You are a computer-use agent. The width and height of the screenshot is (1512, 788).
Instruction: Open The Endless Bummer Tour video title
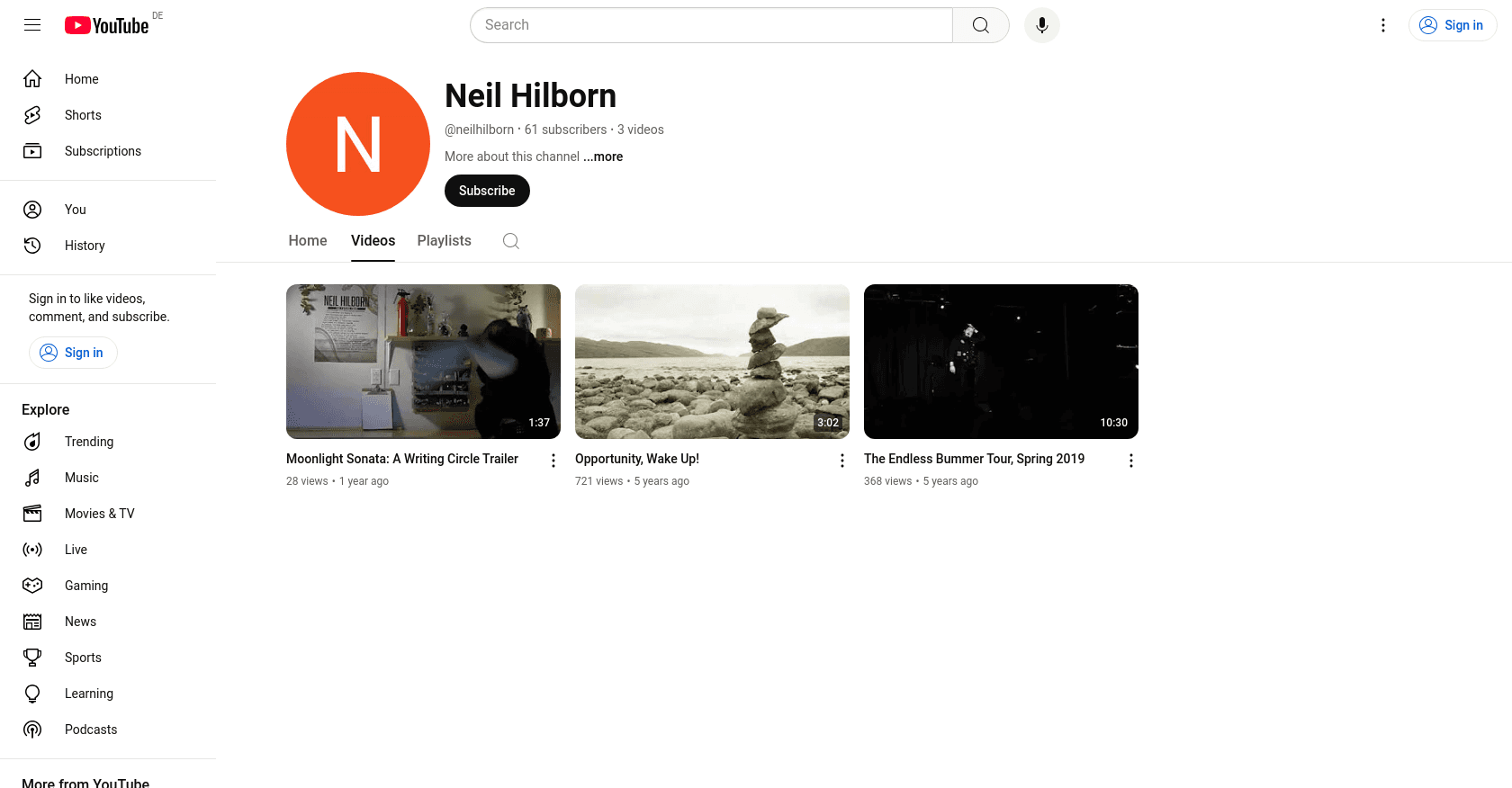coord(974,459)
